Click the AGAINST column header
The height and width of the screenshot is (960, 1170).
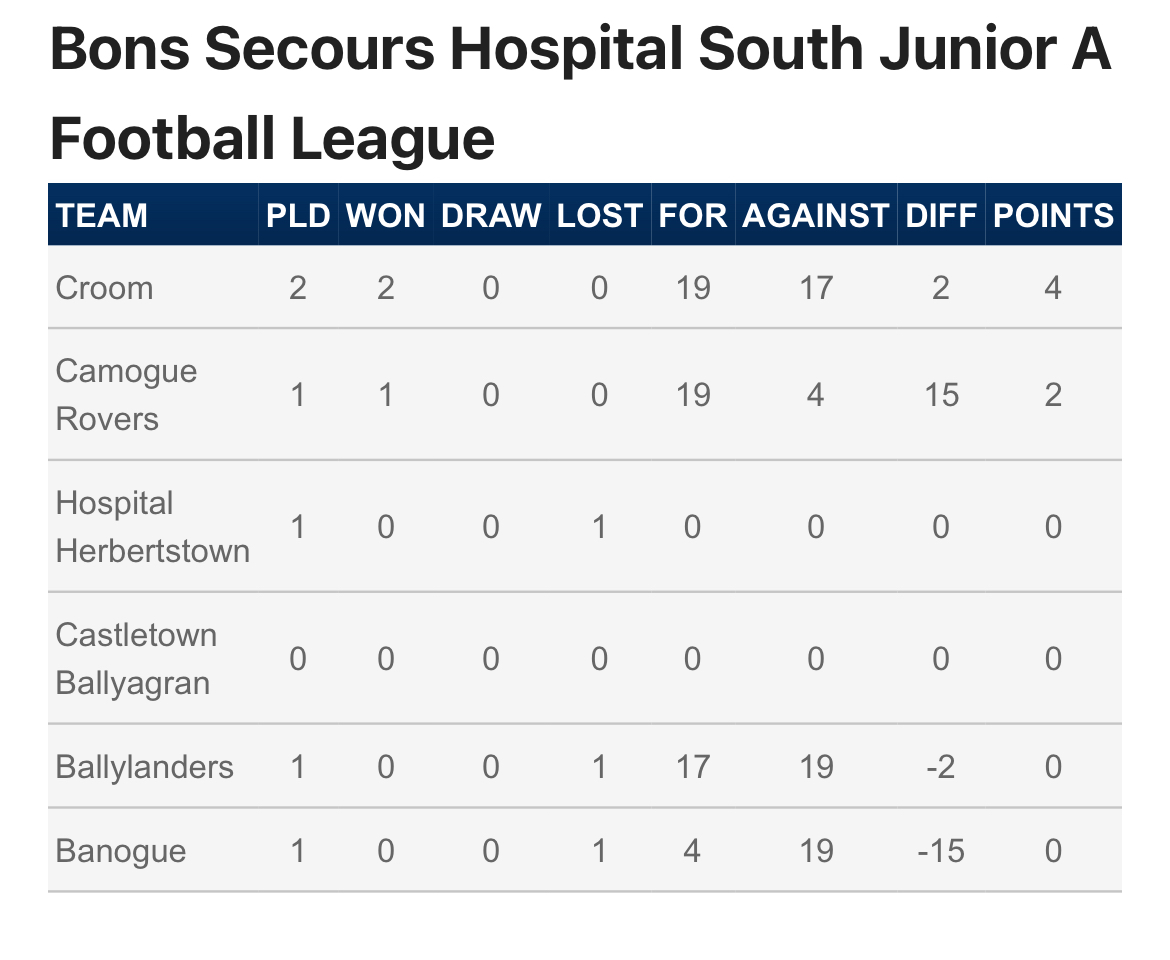(x=816, y=216)
